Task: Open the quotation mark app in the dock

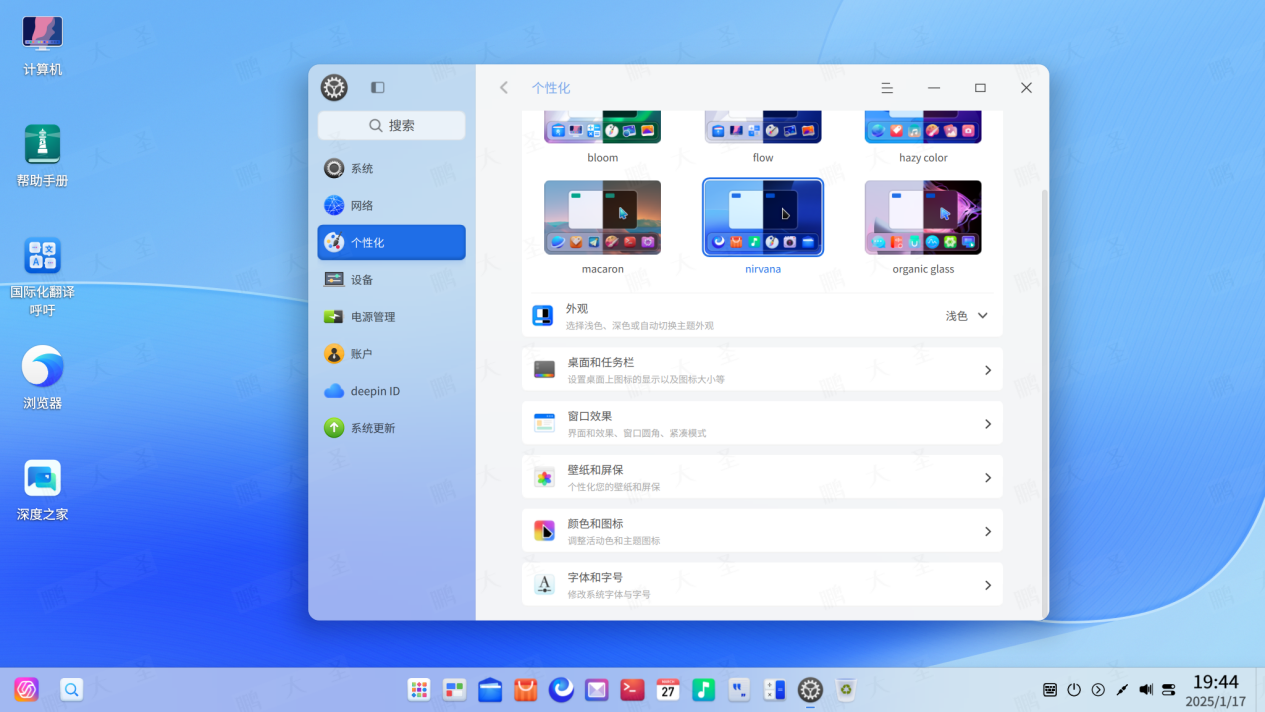Action: point(739,689)
